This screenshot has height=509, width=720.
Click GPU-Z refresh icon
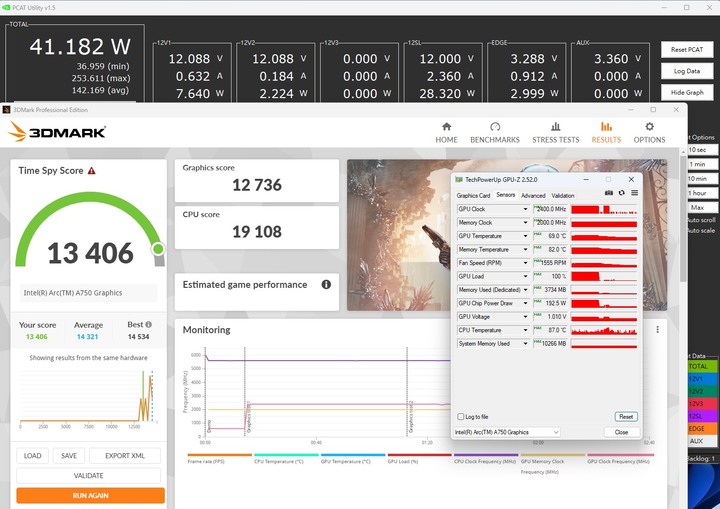tap(622, 193)
